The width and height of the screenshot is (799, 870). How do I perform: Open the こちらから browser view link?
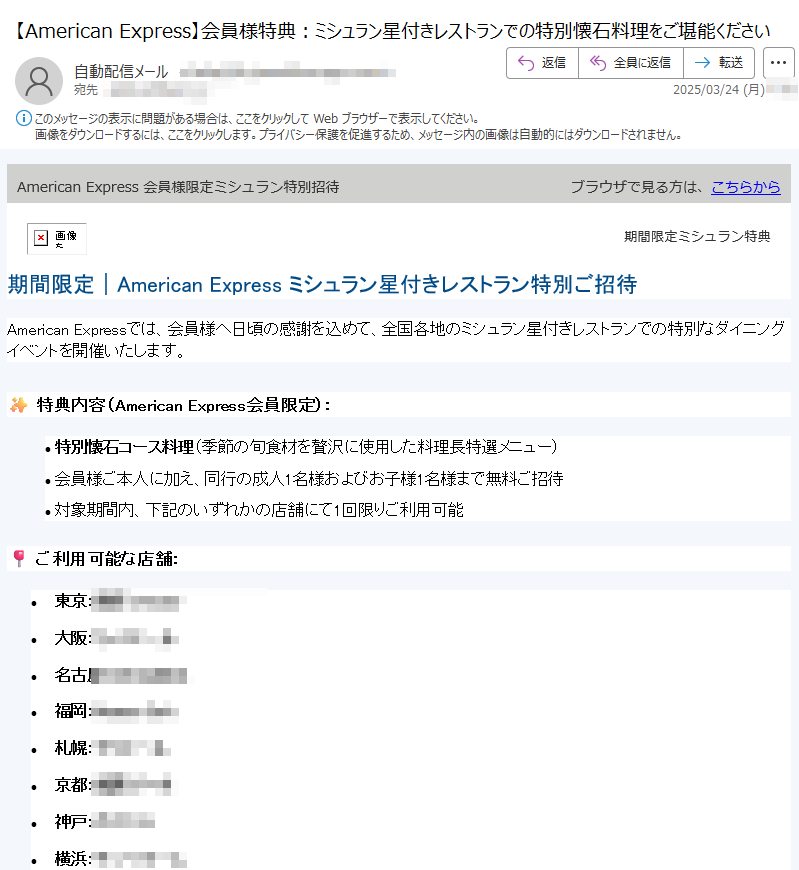pyautogui.click(x=746, y=187)
